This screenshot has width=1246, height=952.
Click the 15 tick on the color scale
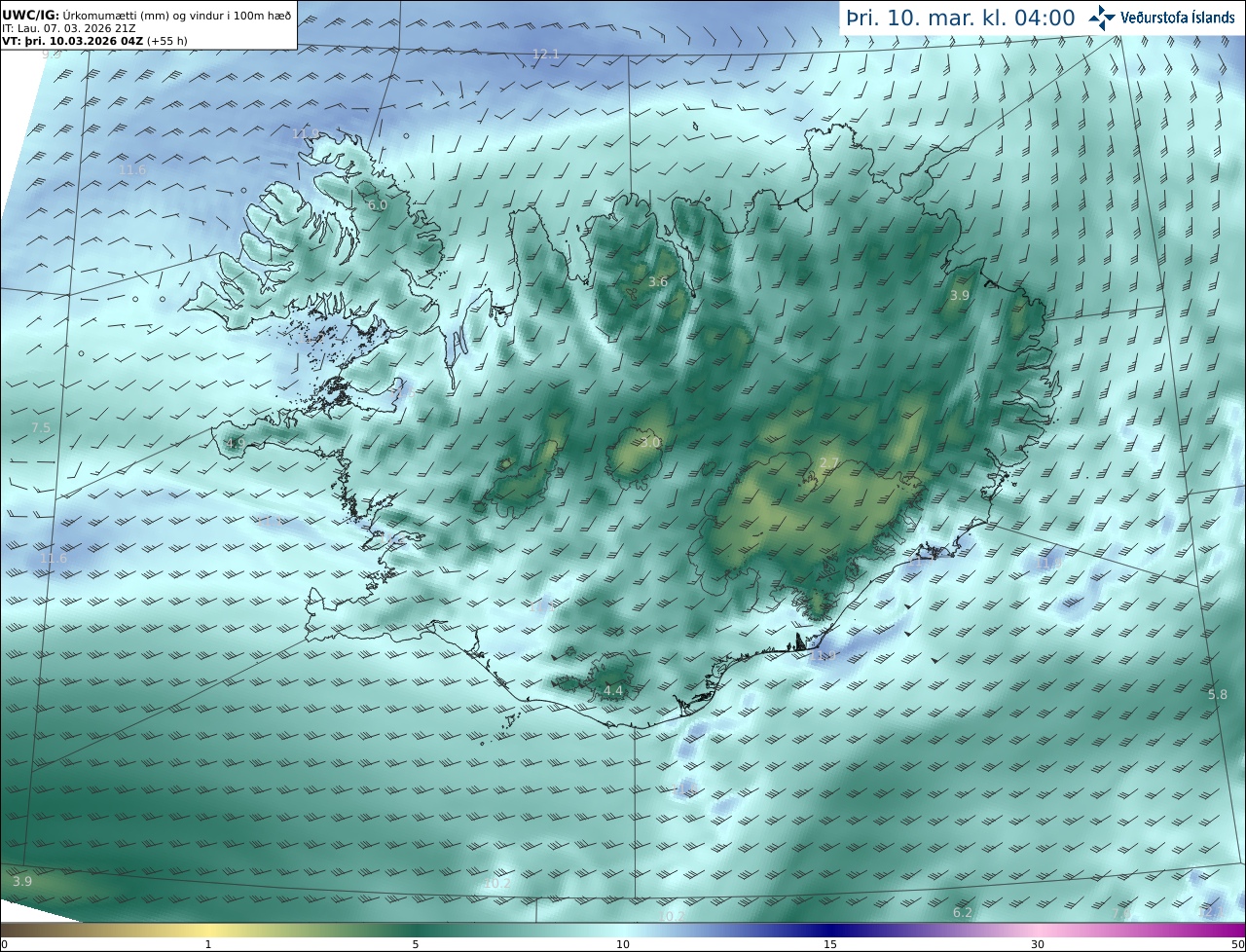830,944
